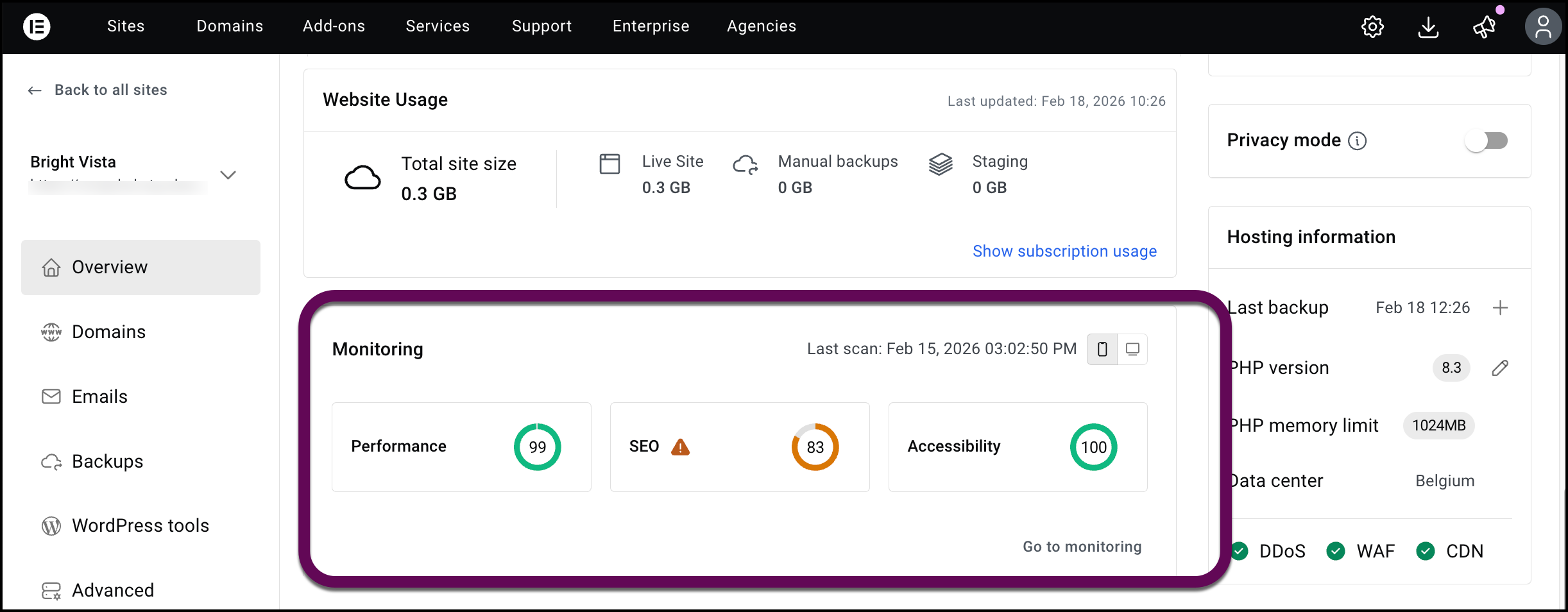Image resolution: width=1568 pixels, height=612 pixels.
Task: Click the download icon in the top bar
Action: coord(1428,26)
